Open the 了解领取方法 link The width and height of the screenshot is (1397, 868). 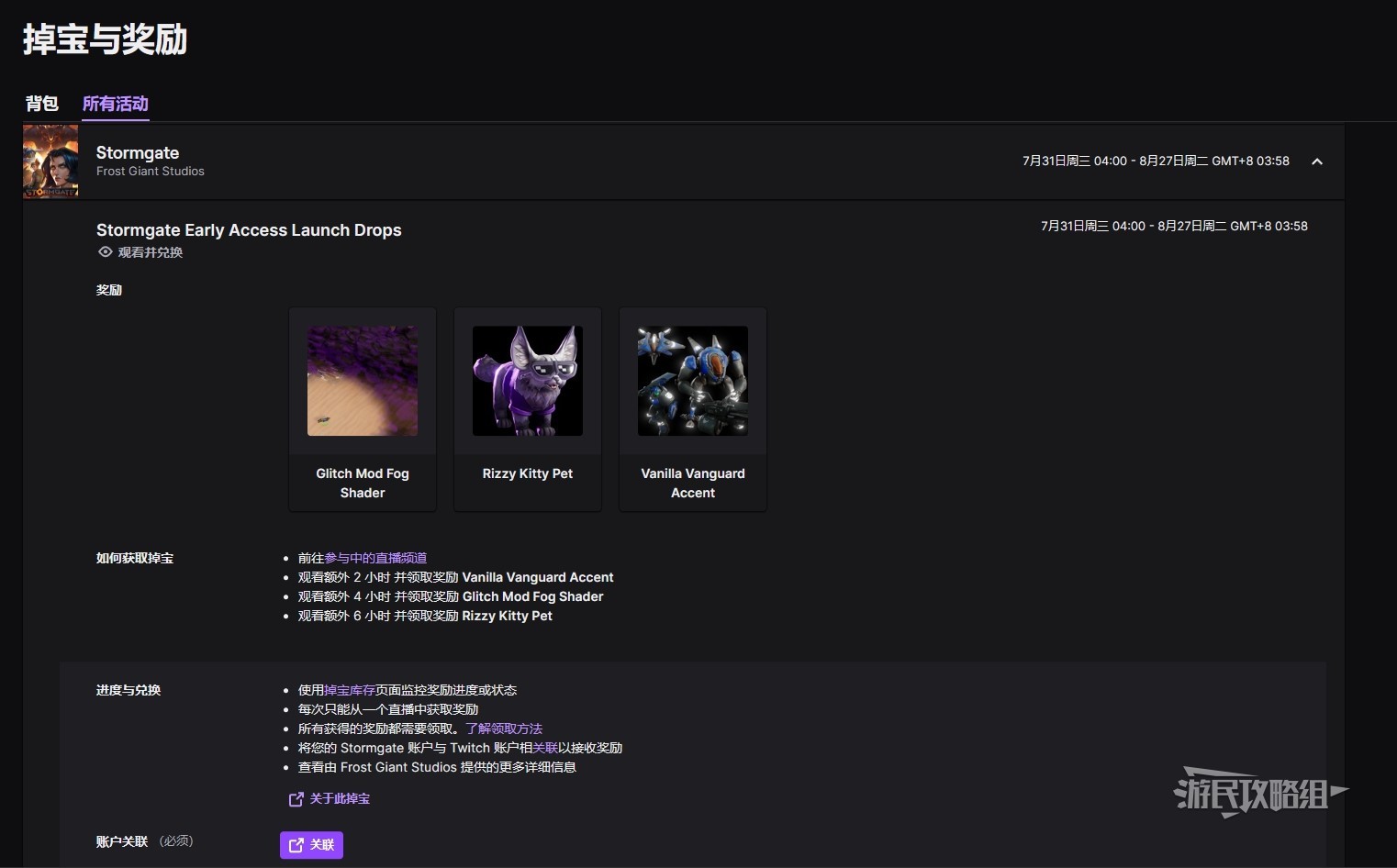pos(504,729)
